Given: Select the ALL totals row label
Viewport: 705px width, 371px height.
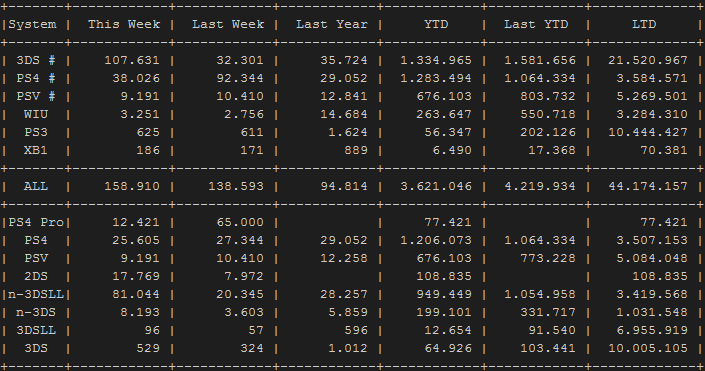Looking at the screenshot, I should [36, 186].
